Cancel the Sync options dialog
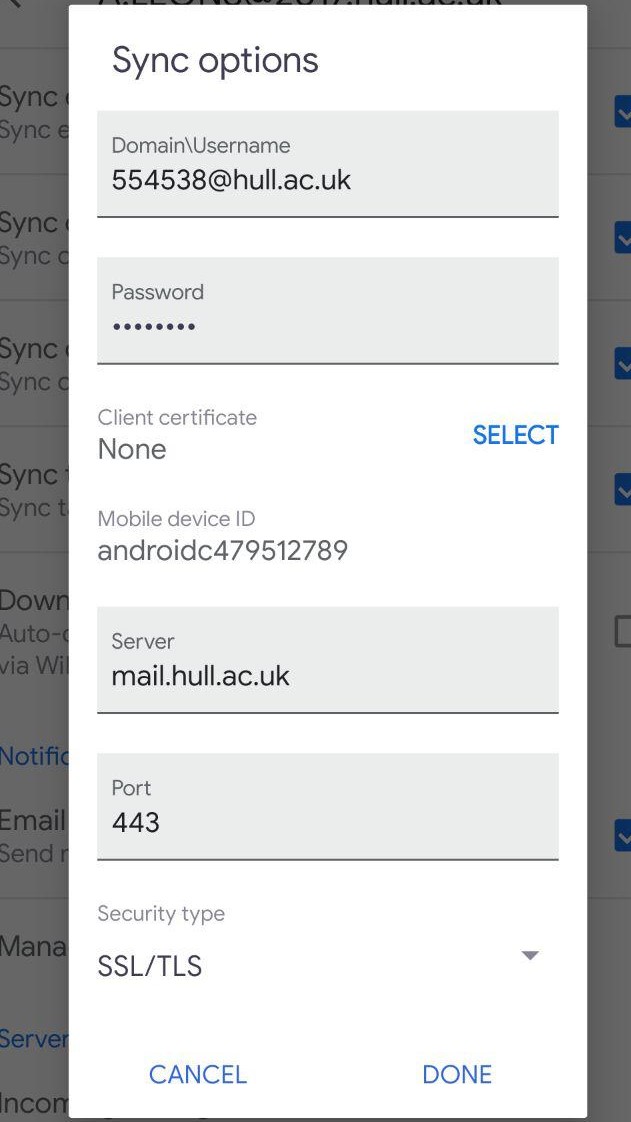 pyautogui.click(x=197, y=1074)
